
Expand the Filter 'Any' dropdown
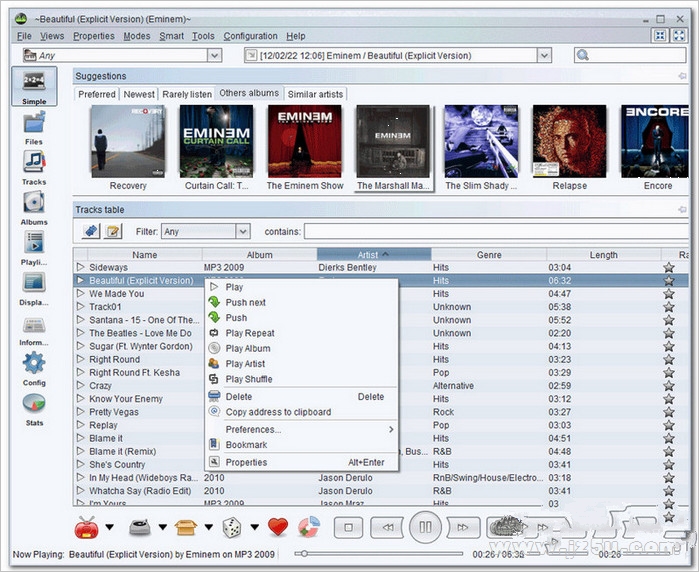(x=243, y=231)
